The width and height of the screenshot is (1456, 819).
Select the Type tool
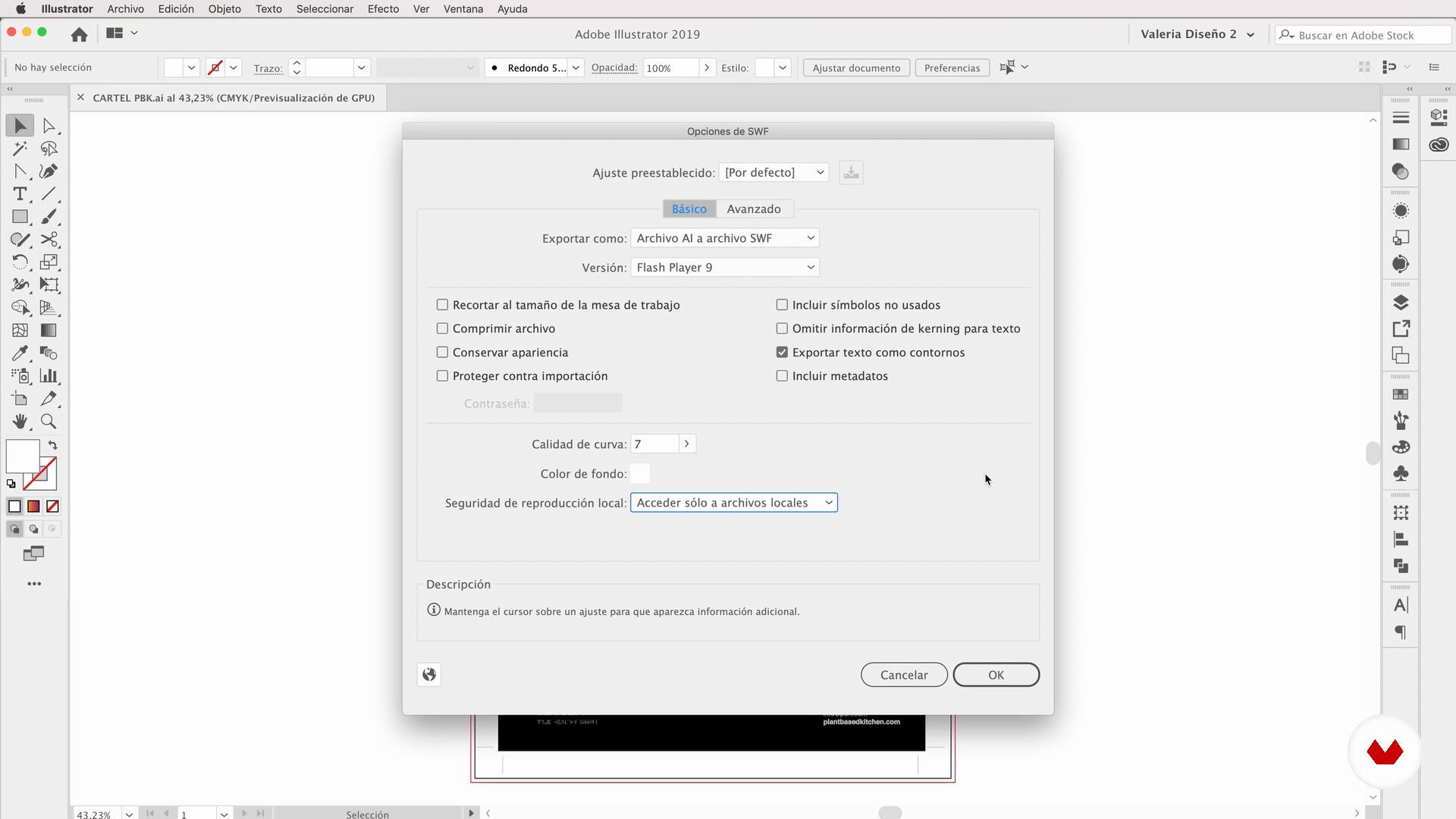coord(20,194)
